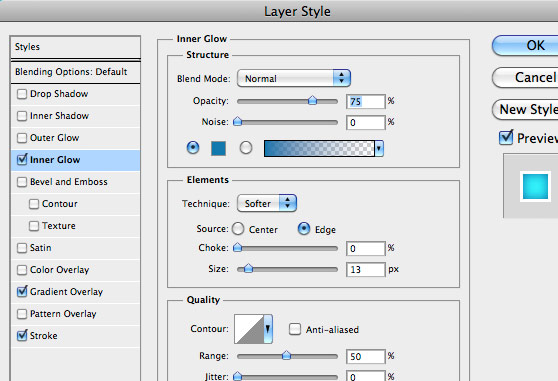Open the Gradient Overlay settings row
Screen dimensions: 558x381
pos(75,292)
